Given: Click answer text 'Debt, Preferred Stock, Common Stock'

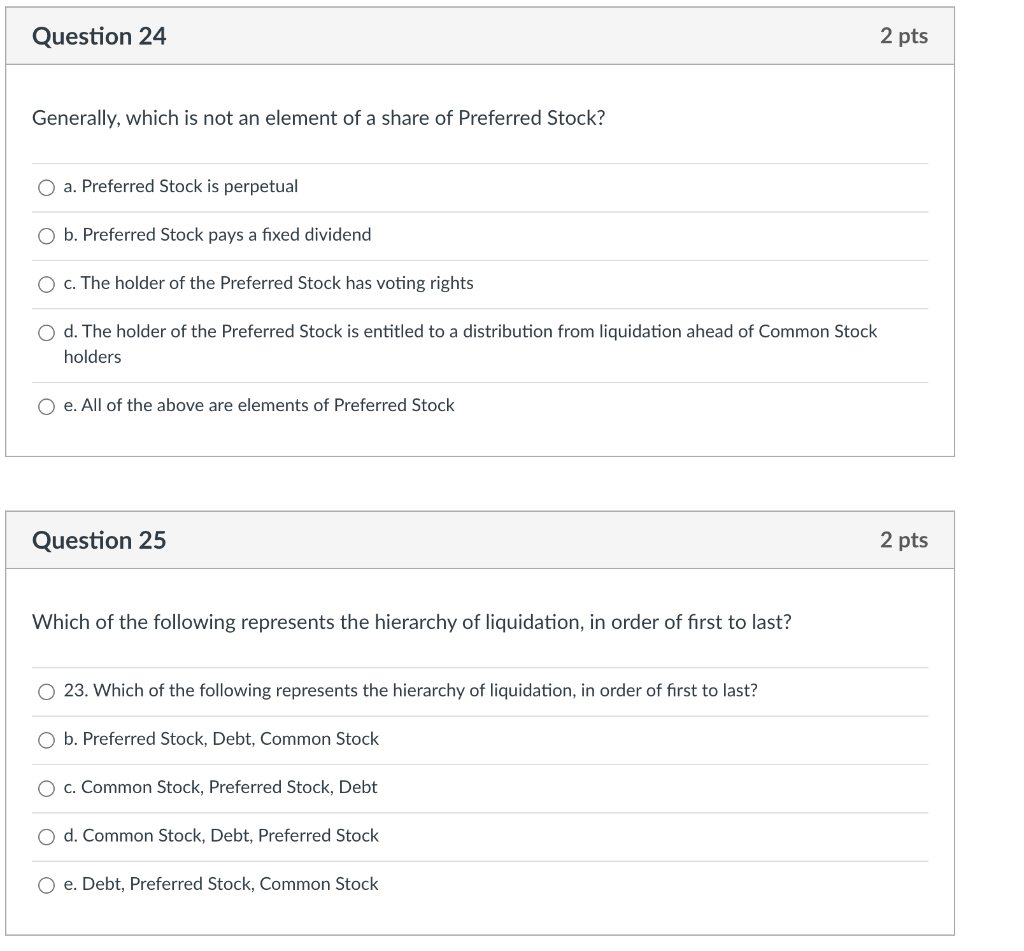Looking at the screenshot, I should click(221, 884).
